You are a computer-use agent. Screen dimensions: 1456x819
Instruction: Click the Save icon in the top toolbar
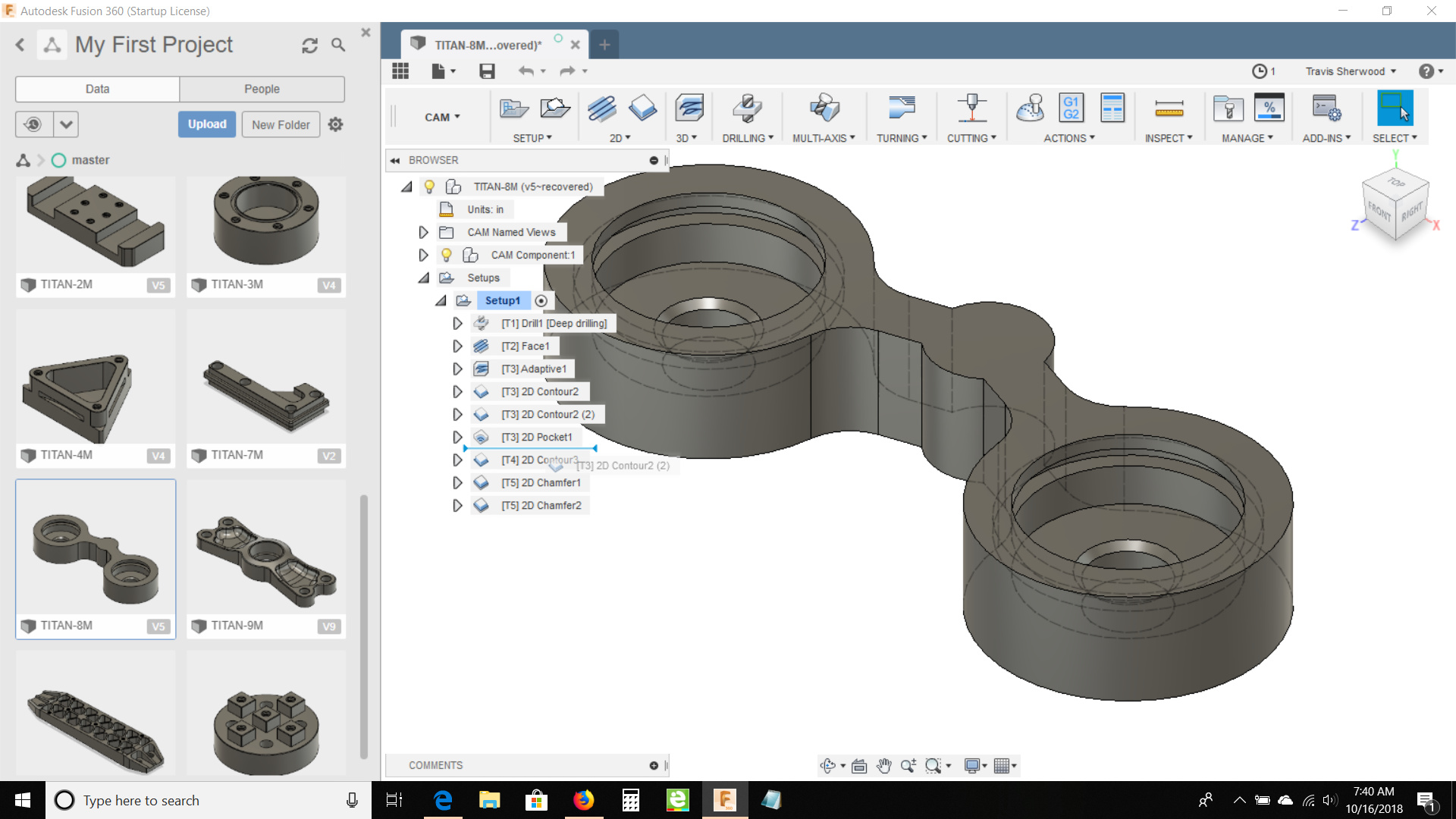(x=487, y=71)
